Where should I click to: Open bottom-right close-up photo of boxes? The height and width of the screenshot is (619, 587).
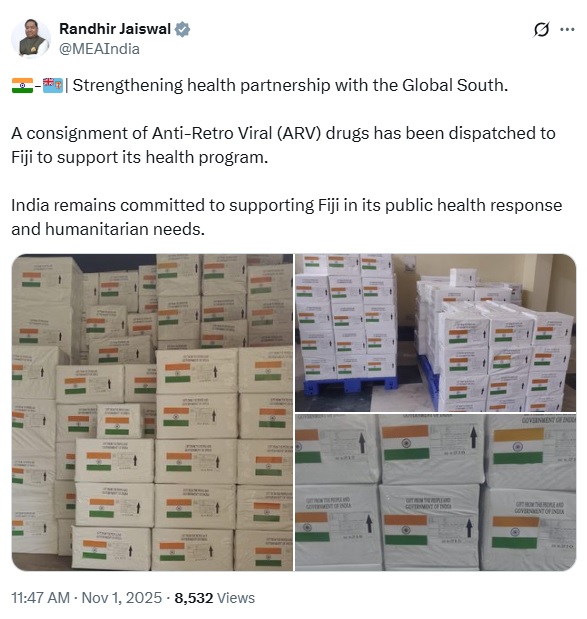point(435,492)
